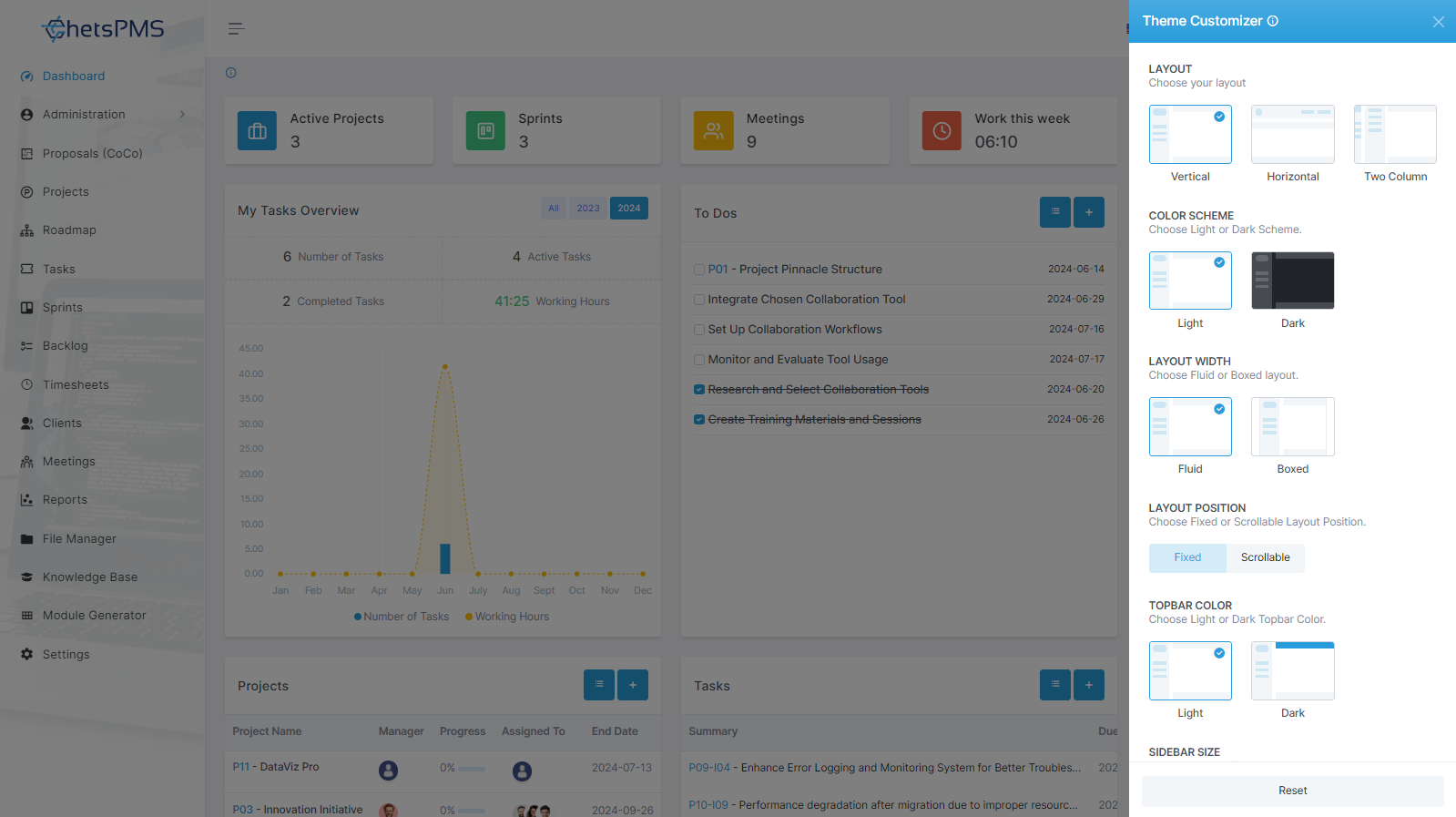1456x817 pixels.
Task: Select the Two Column layout option
Action: coord(1395,135)
